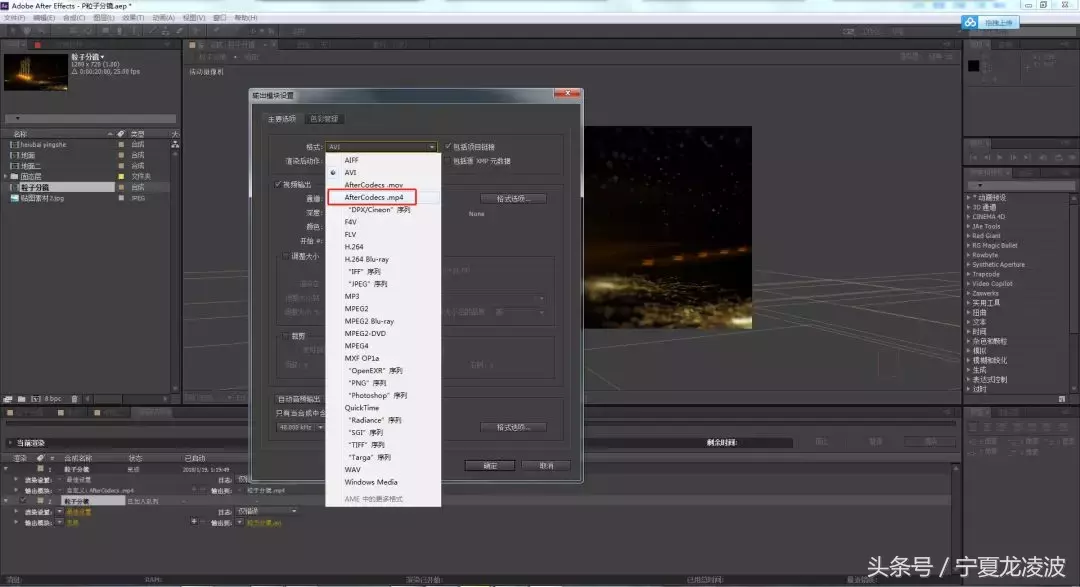Open 合成(C) menu
This screenshot has height=587, width=1080.
(74, 18)
